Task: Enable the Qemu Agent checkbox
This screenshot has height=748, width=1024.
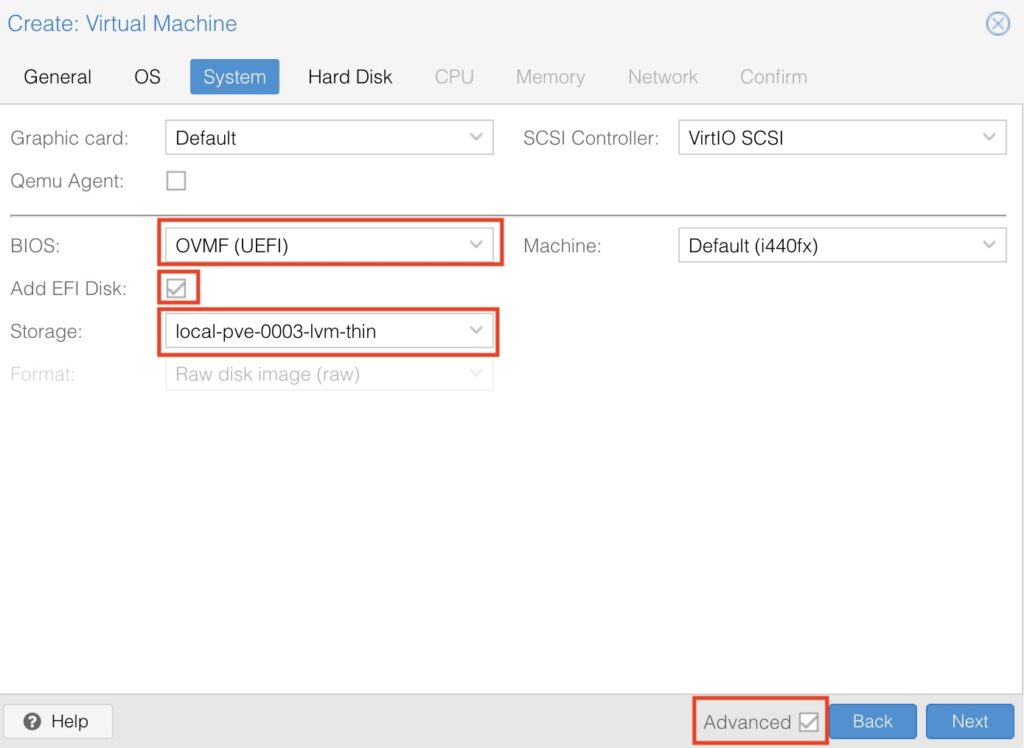Action: point(176,181)
